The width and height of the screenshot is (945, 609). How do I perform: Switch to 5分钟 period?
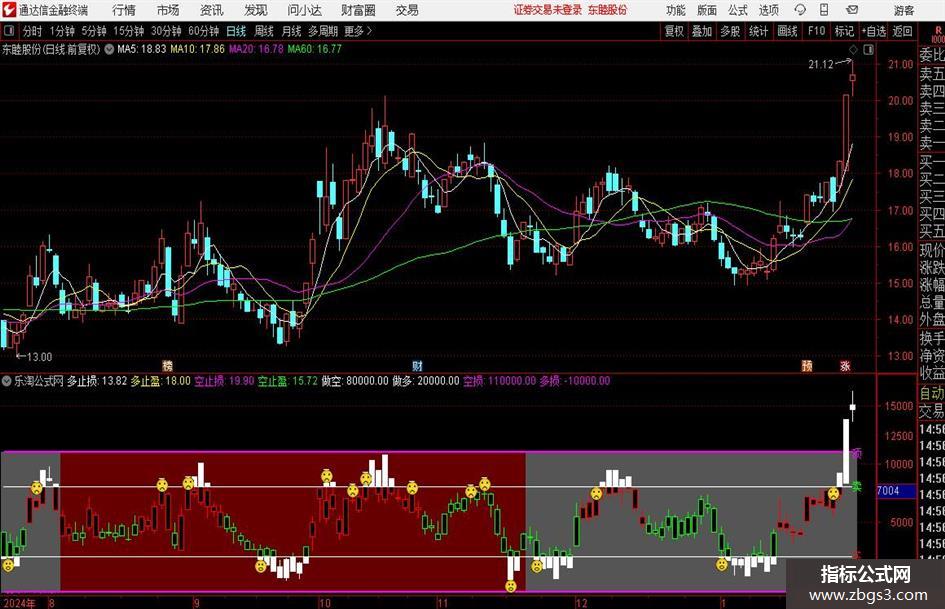coord(94,31)
